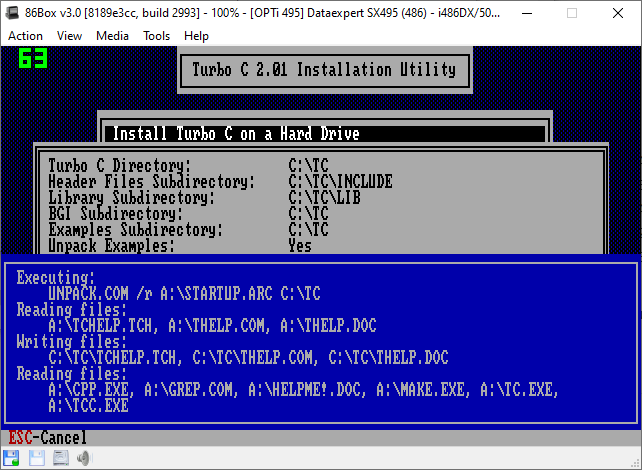This screenshot has height=470, width=642.
Task: Select the Turbo C Directory field
Action: pos(304,165)
